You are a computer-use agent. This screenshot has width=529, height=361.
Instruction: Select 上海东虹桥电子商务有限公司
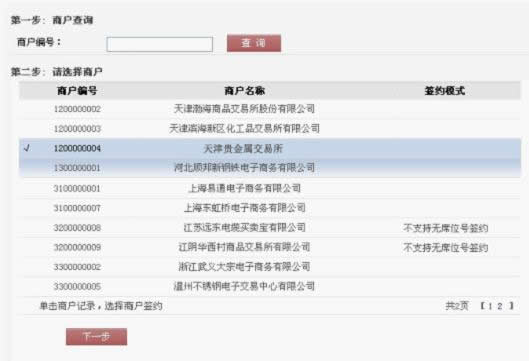(x=244, y=207)
